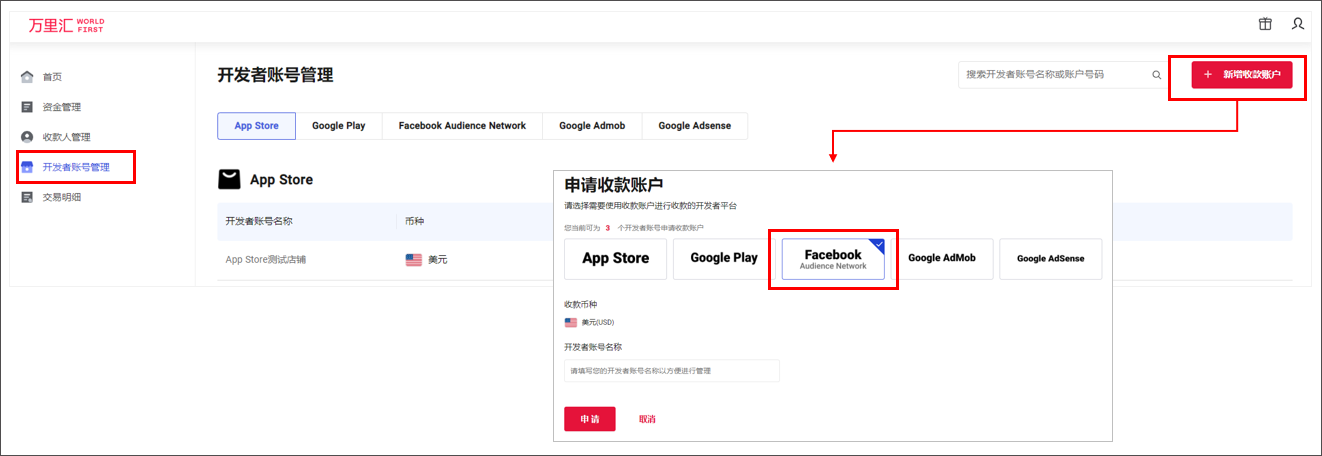Click the 收款币种 label

coord(581,304)
